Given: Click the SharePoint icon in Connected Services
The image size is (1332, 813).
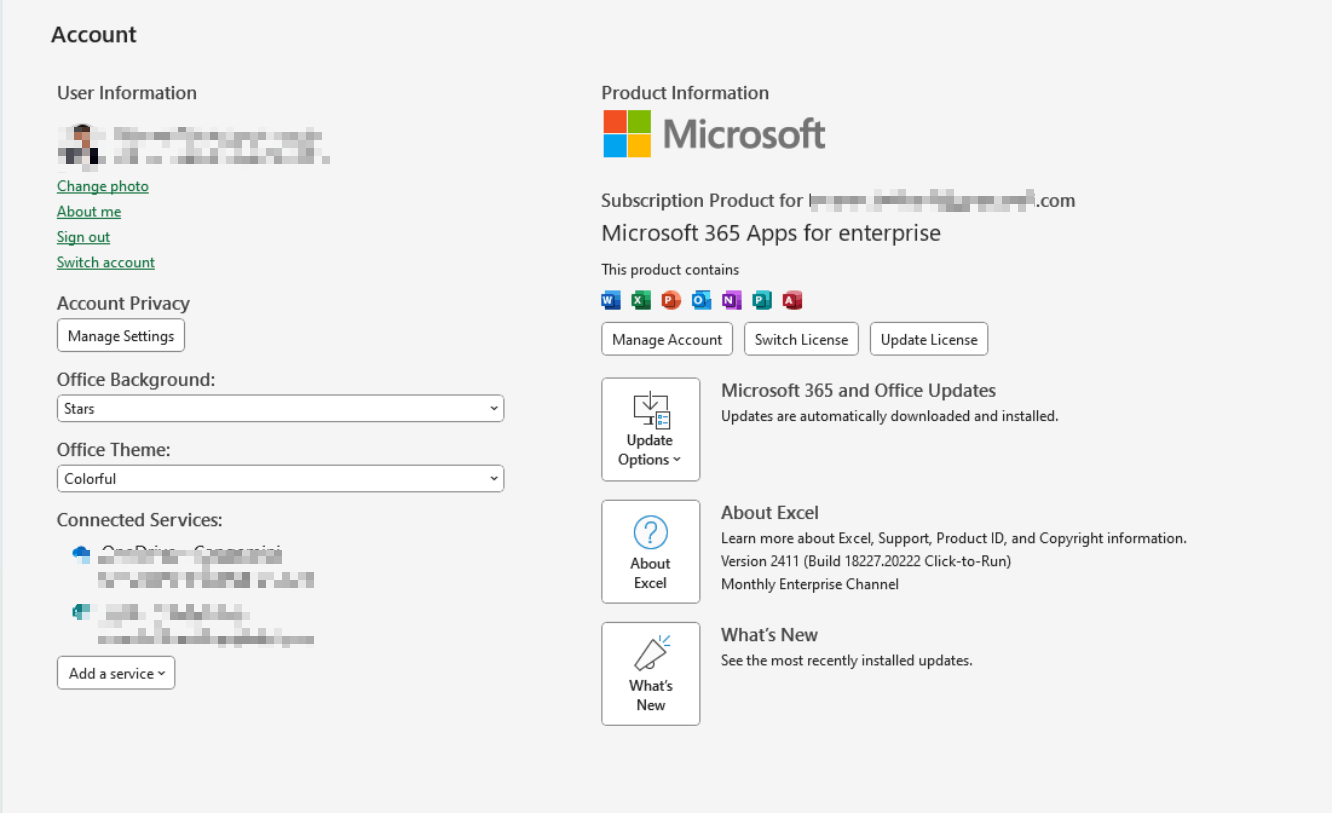Looking at the screenshot, I should (81, 612).
